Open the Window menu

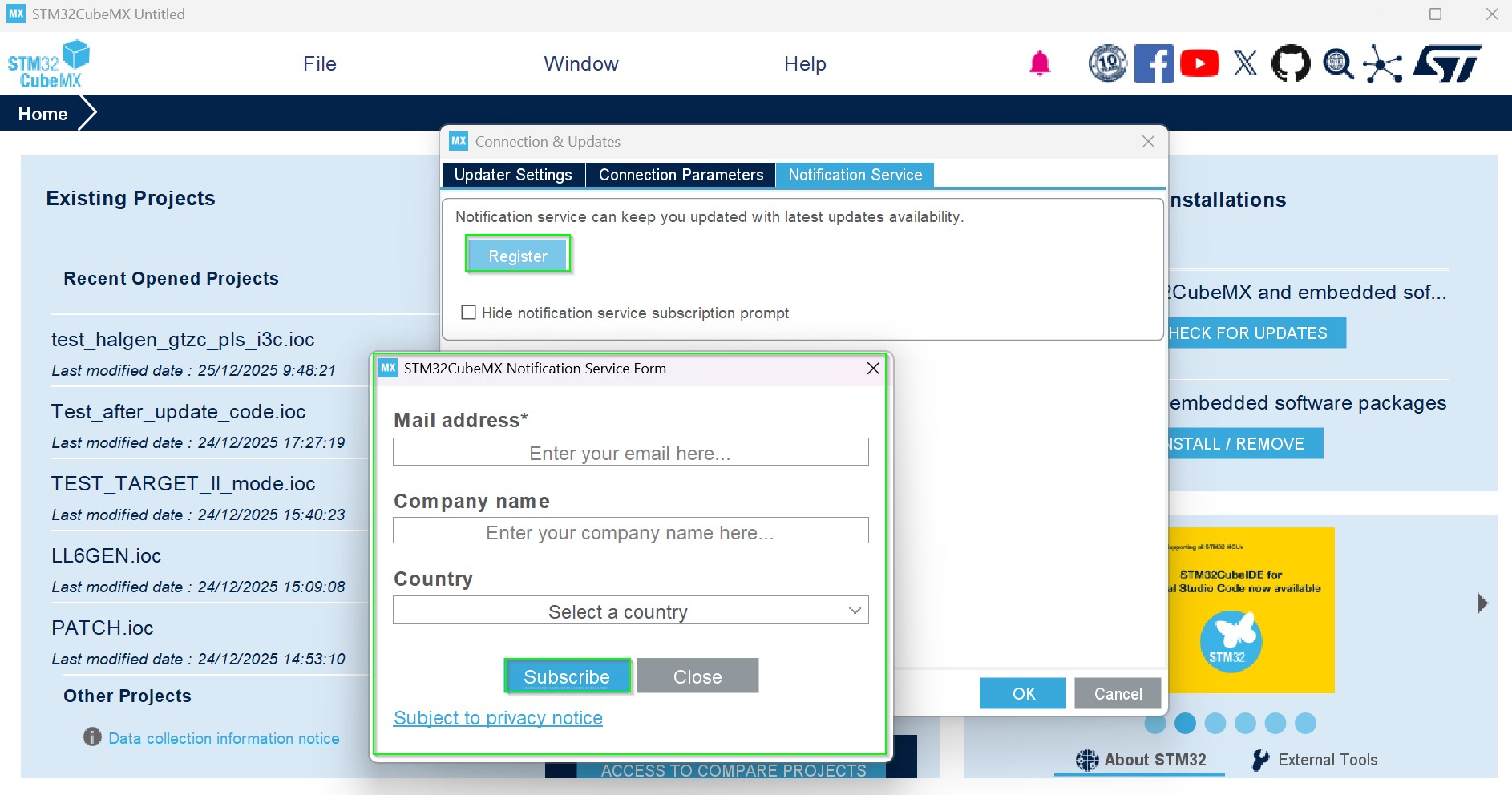tap(581, 64)
